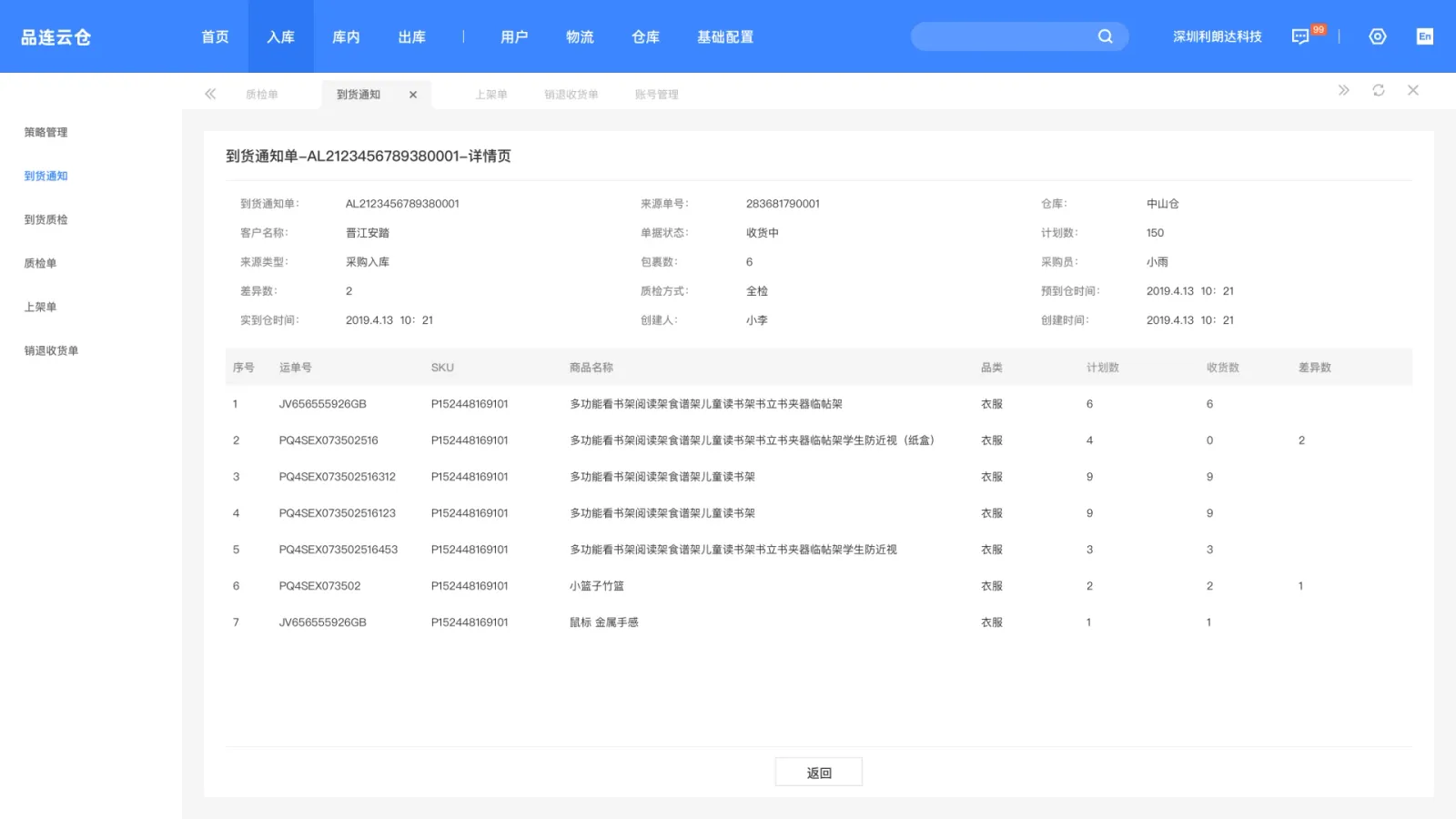Viewport: 1456px width, 819px height.
Task: Click 到货通知单 value AL2123456789380001
Action: (402, 204)
